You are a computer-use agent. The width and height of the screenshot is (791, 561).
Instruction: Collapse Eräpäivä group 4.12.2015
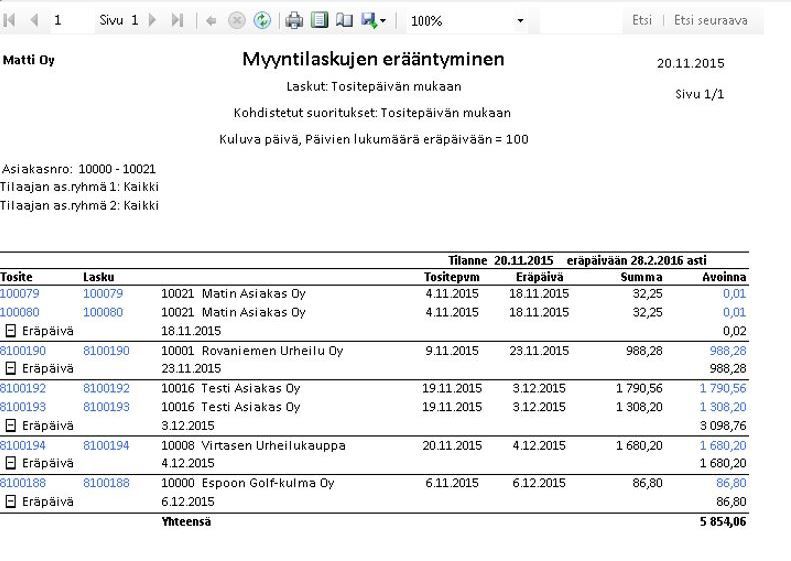(11, 463)
